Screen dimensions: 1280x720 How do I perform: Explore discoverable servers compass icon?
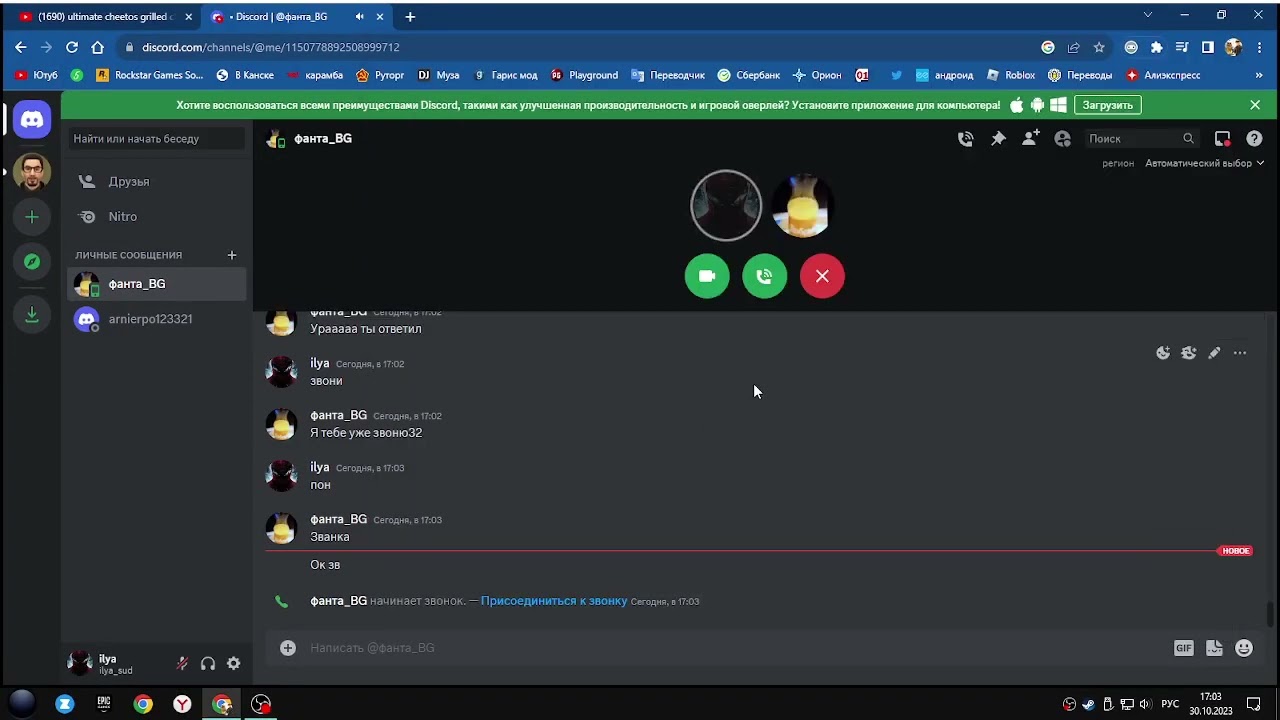click(32, 262)
